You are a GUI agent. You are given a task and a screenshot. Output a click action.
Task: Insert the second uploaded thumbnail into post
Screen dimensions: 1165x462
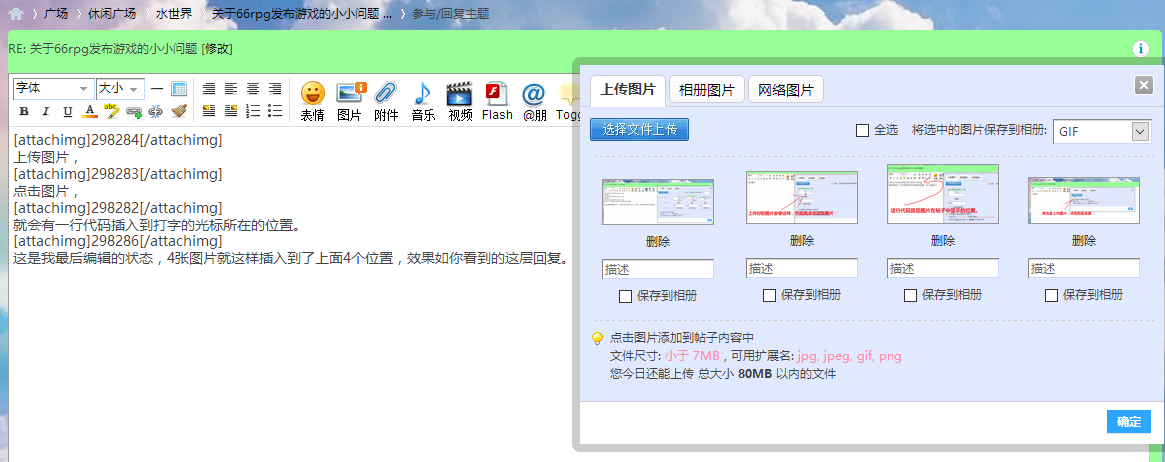click(802, 198)
